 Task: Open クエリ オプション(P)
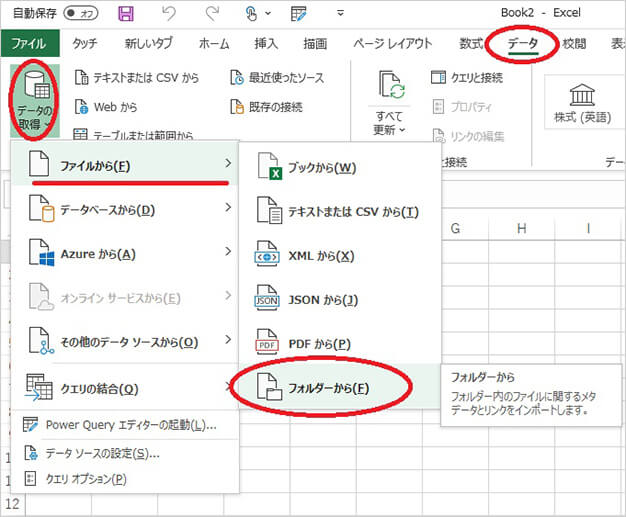(x=125, y=479)
